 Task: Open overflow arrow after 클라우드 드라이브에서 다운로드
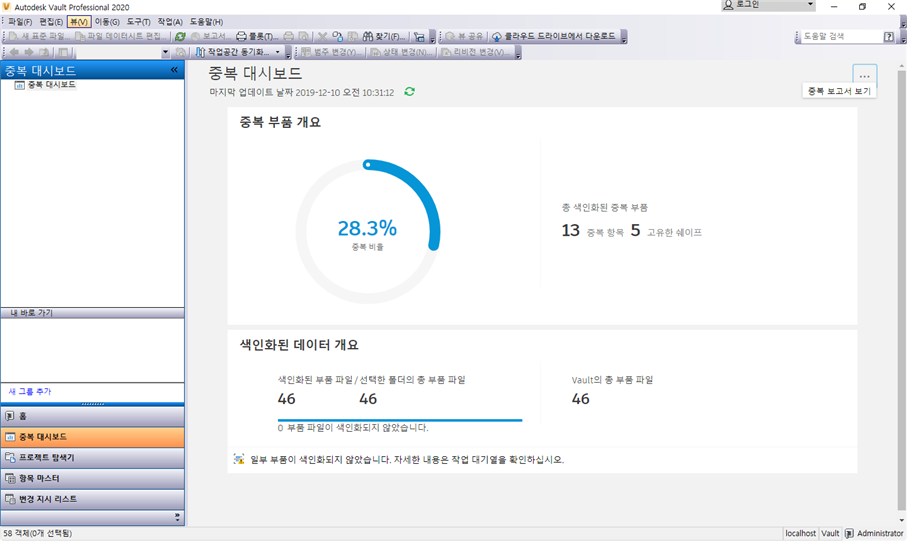coord(624,38)
